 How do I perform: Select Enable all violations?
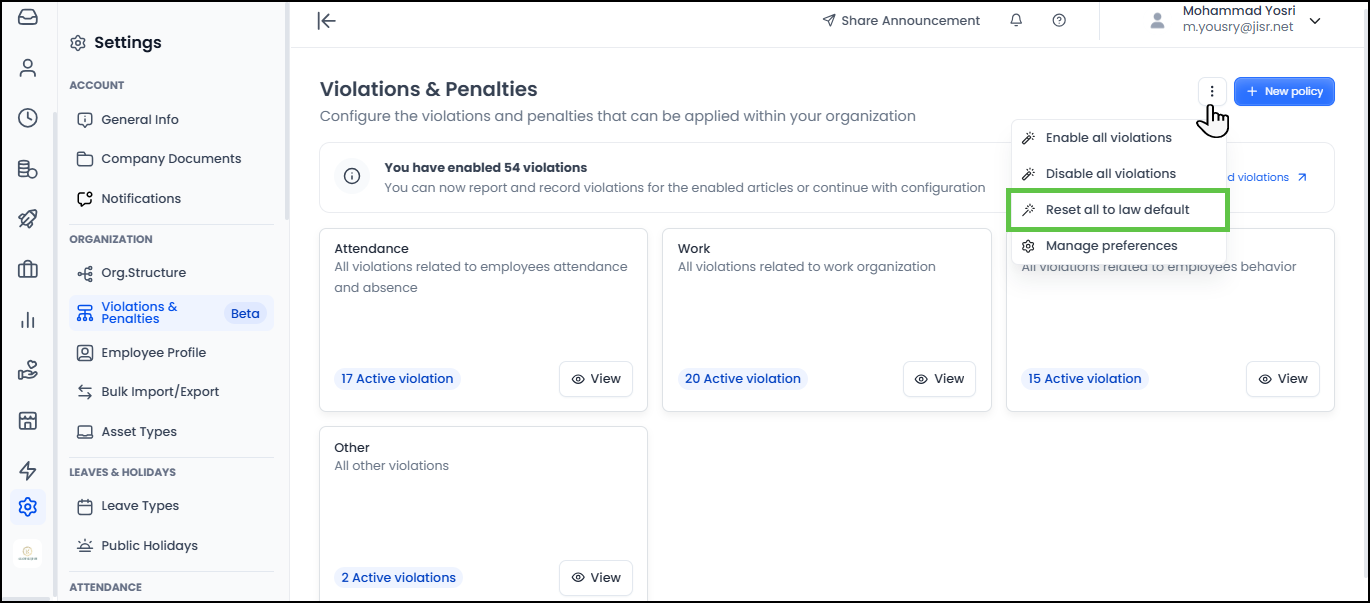point(1108,138)
